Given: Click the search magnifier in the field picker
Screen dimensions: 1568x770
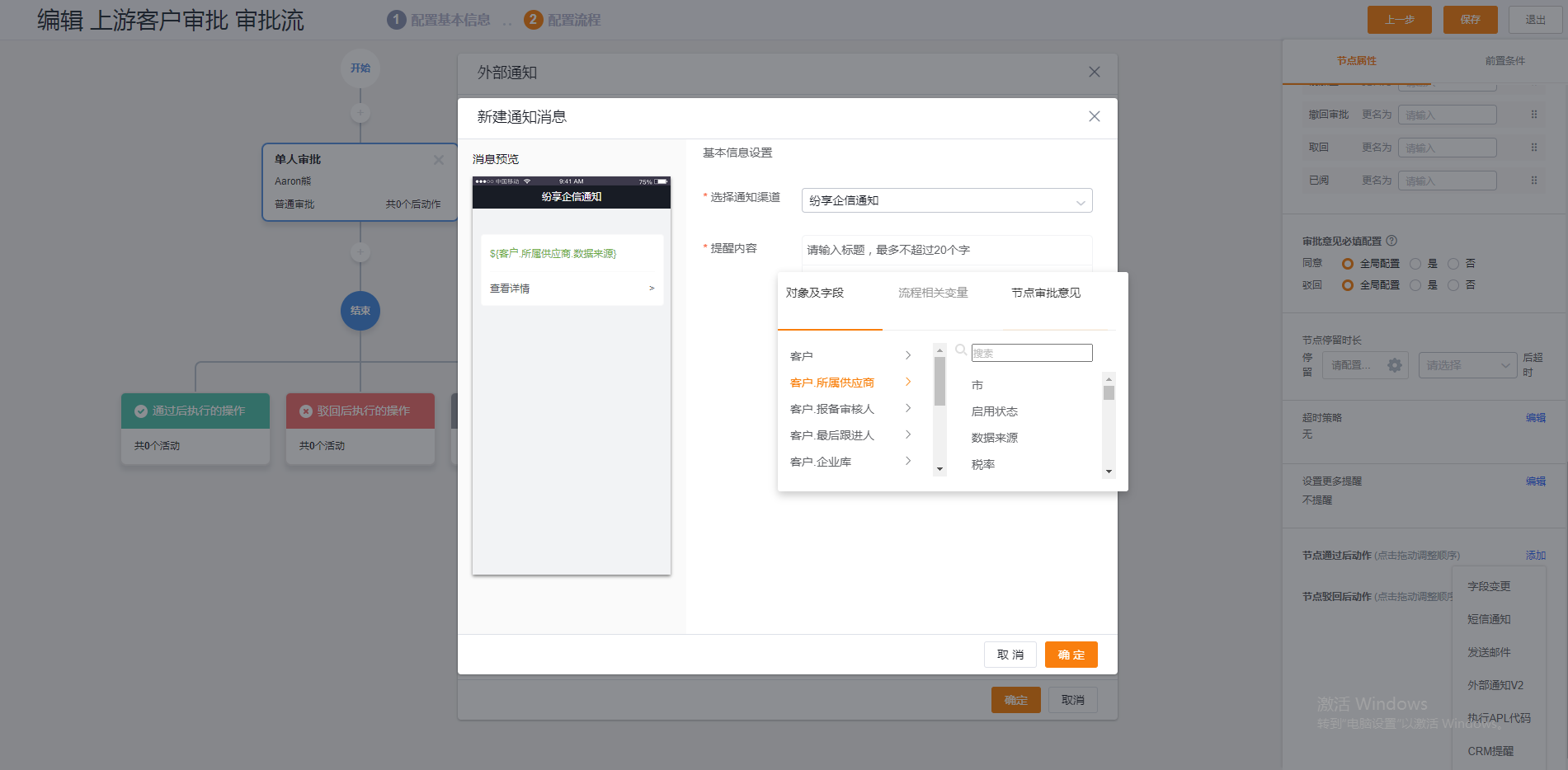Looking at the screenshot, I should coord(959,350).
